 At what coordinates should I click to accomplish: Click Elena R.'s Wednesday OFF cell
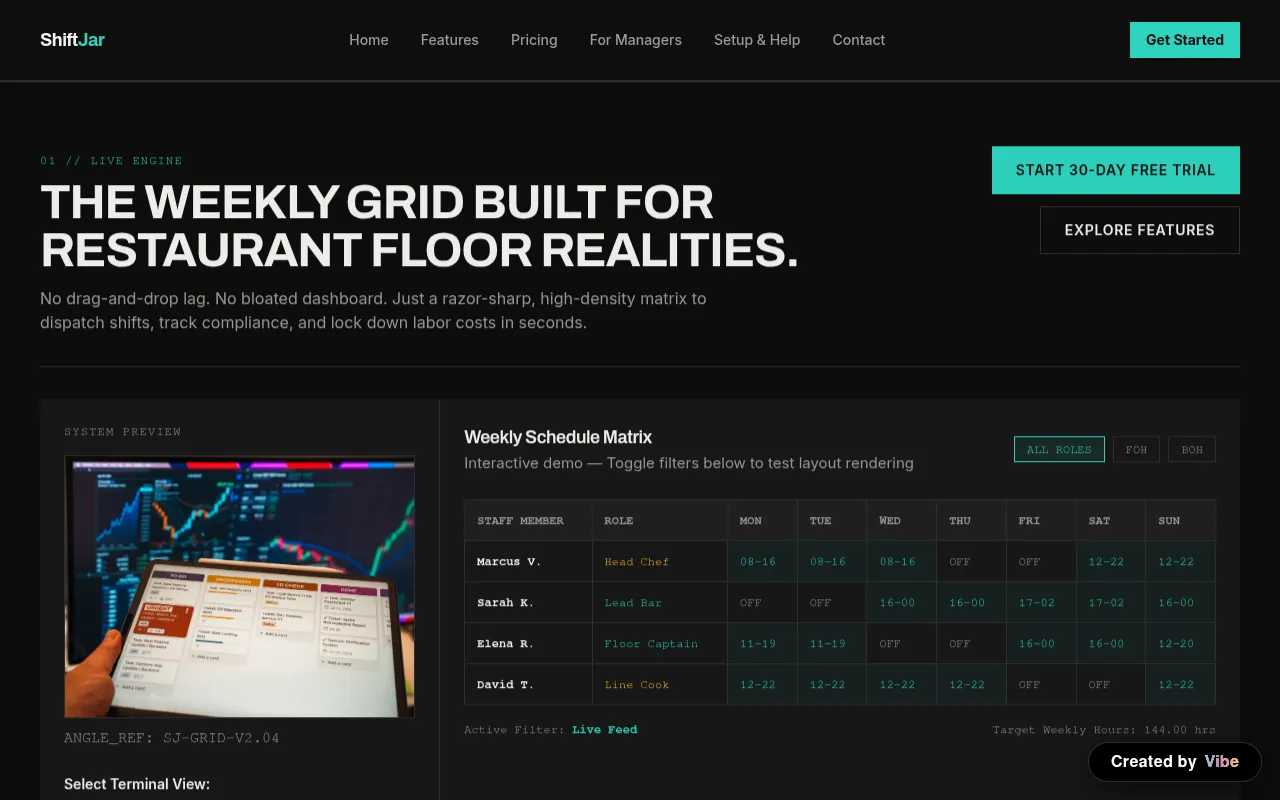point(902,644)
